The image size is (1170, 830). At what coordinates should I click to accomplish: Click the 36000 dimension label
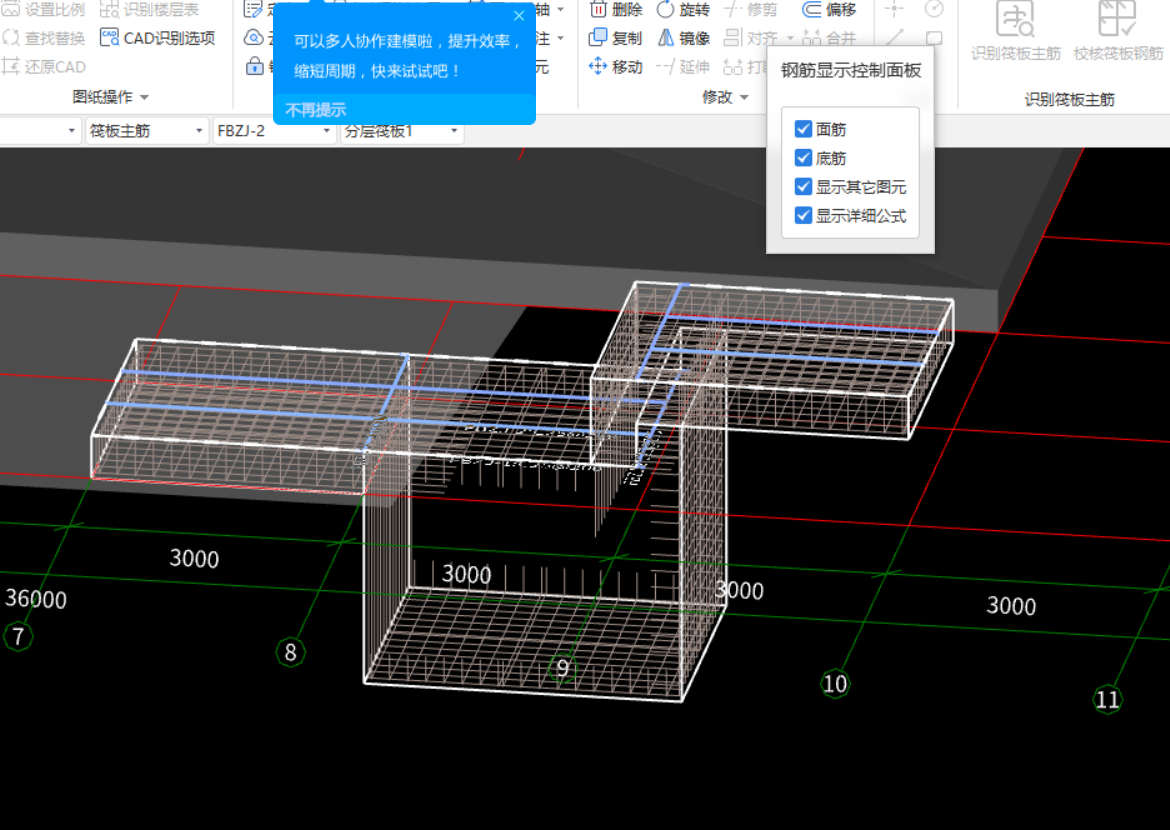click(x=36, y=599)
